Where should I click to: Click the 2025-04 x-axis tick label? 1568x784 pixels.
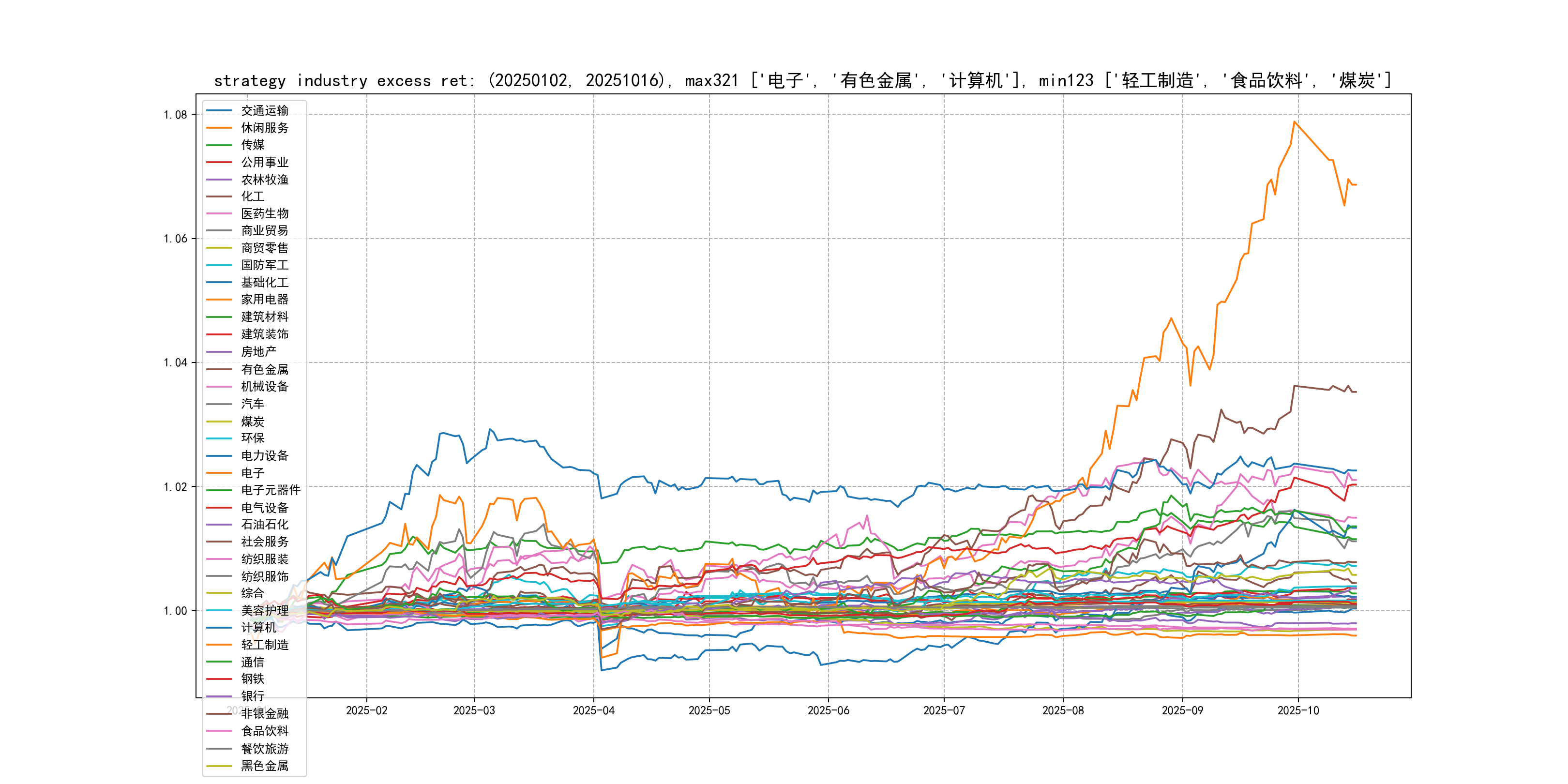593,710
